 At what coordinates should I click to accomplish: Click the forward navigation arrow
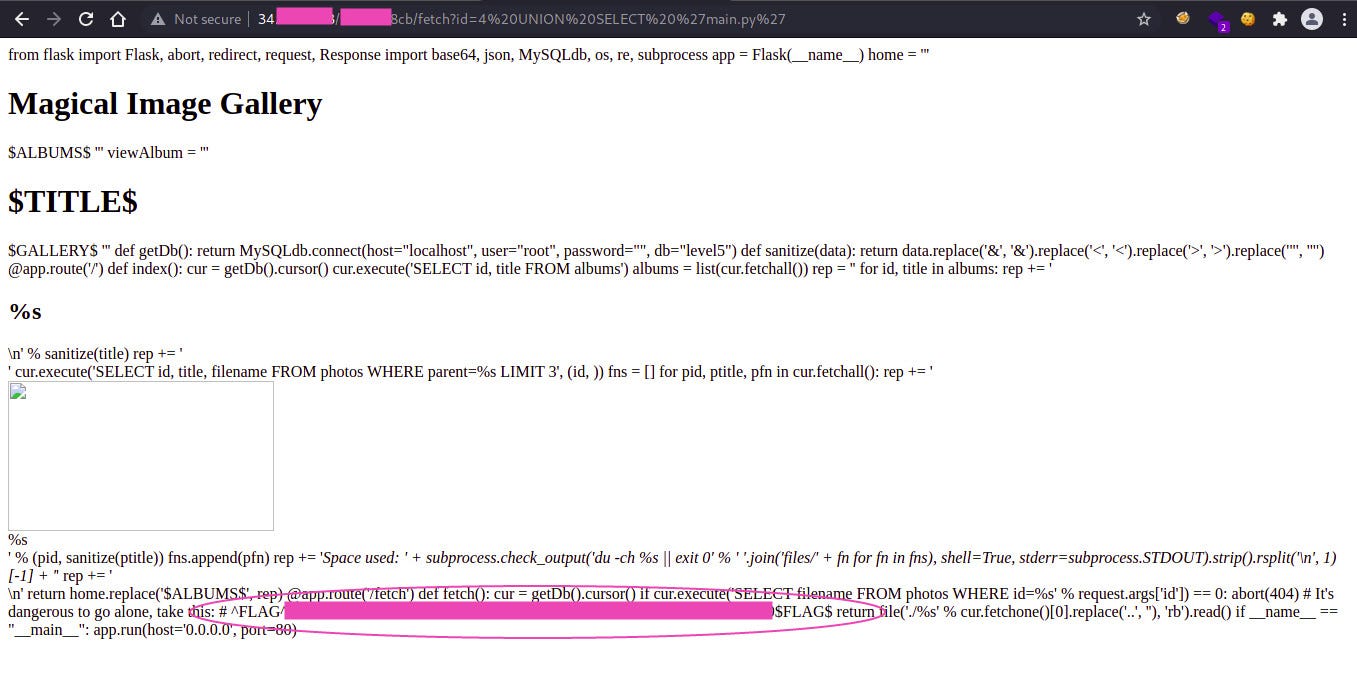(54, 19)
